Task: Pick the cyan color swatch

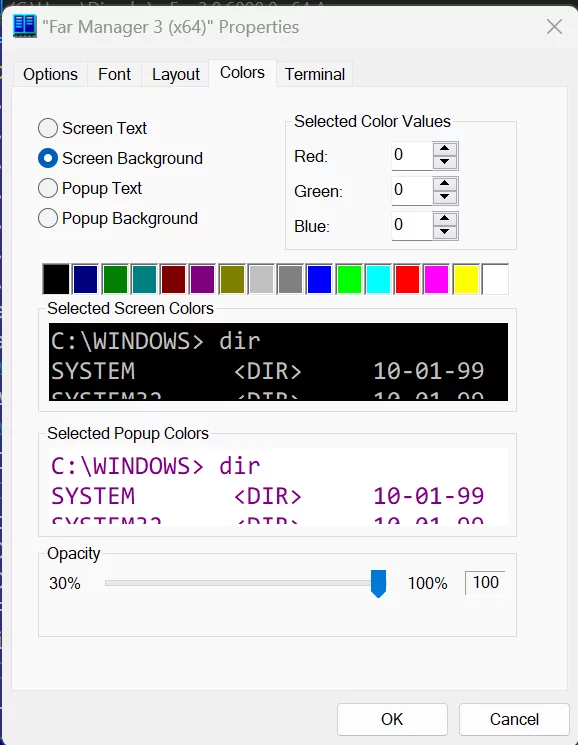Action: pos(378,279)
